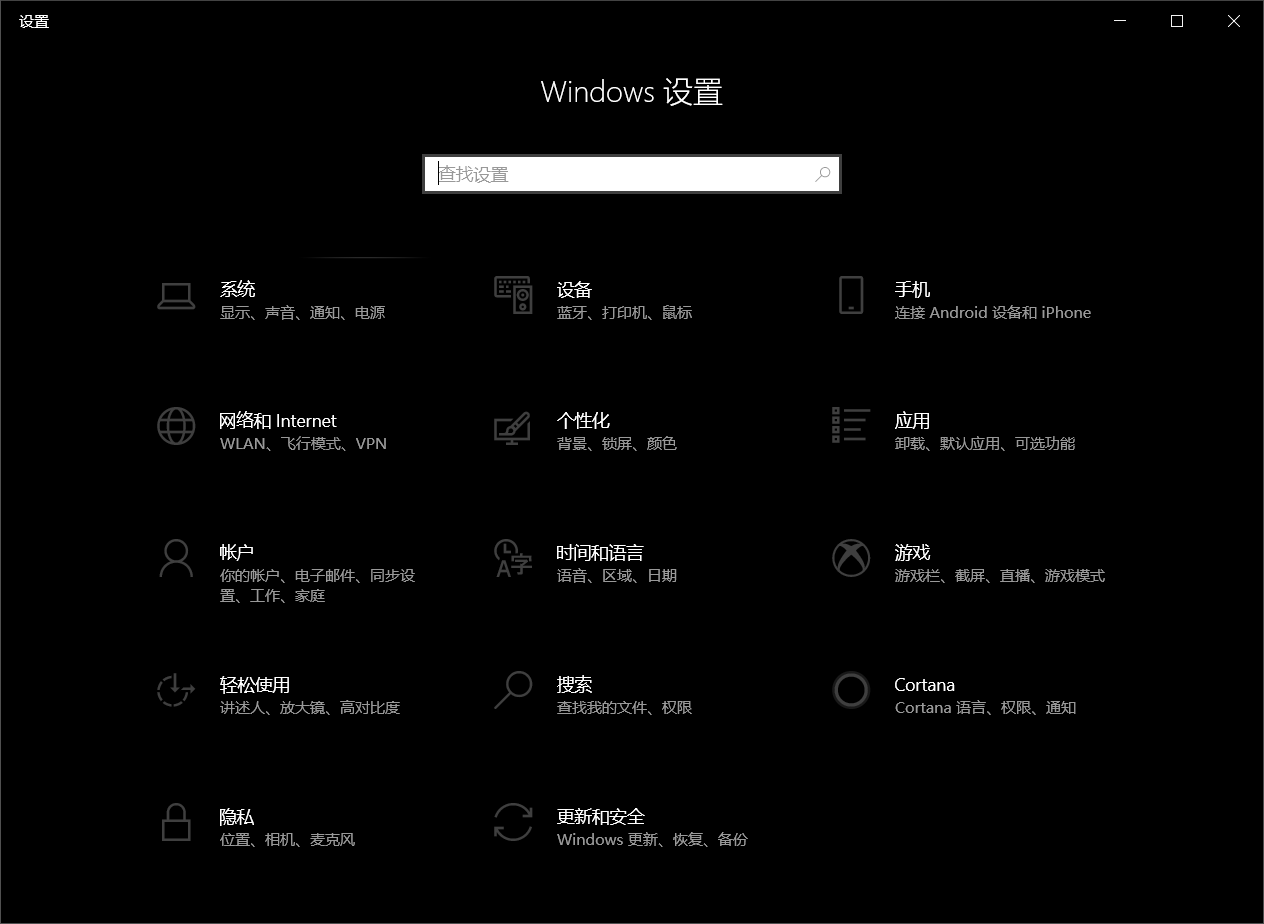Open the 帐户 settings title
Screen dimensions: 1264x924
(x=238, y=552)
